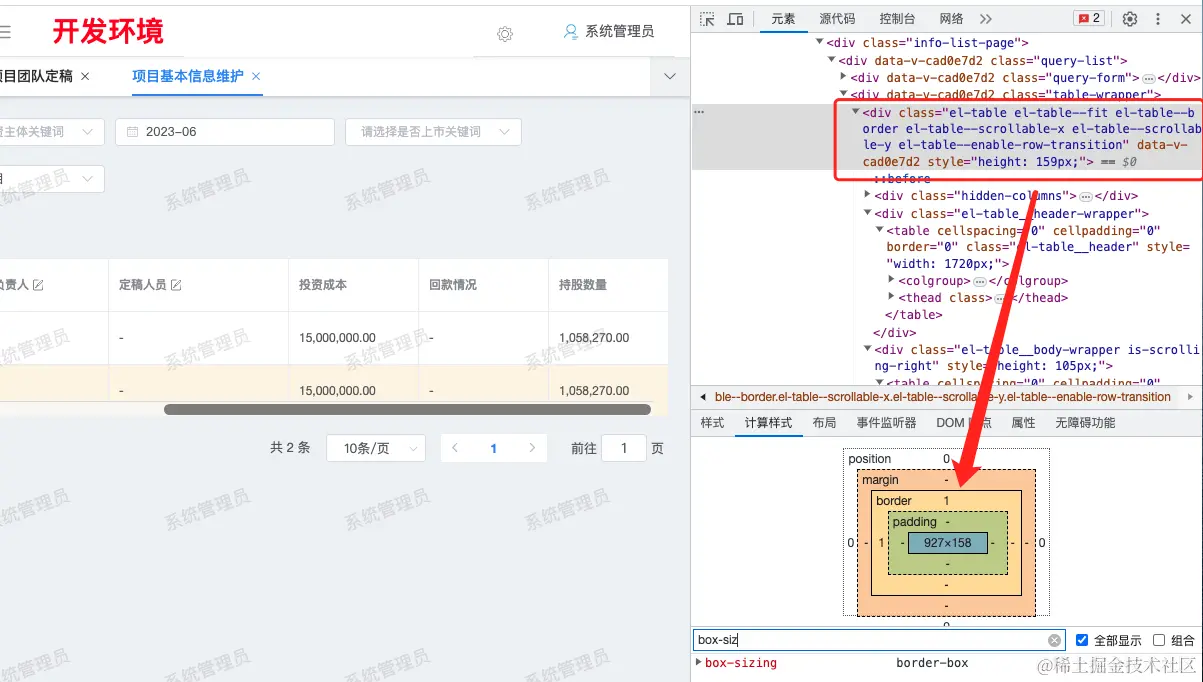Click the 系统管理员 user avatar icon
The width and height of the screenshot is (1203, 682).
click(571, 32)
